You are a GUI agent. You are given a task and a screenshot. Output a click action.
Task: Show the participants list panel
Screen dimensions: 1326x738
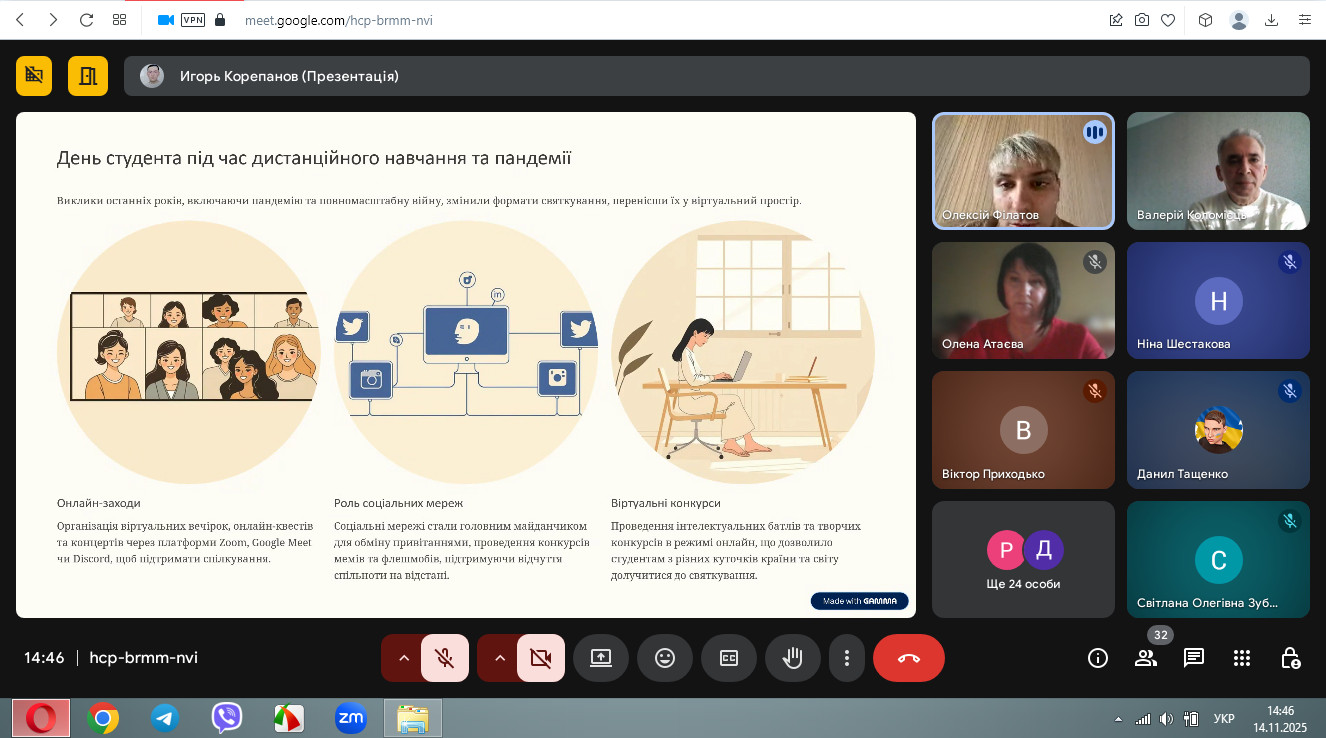point(1146,658)
